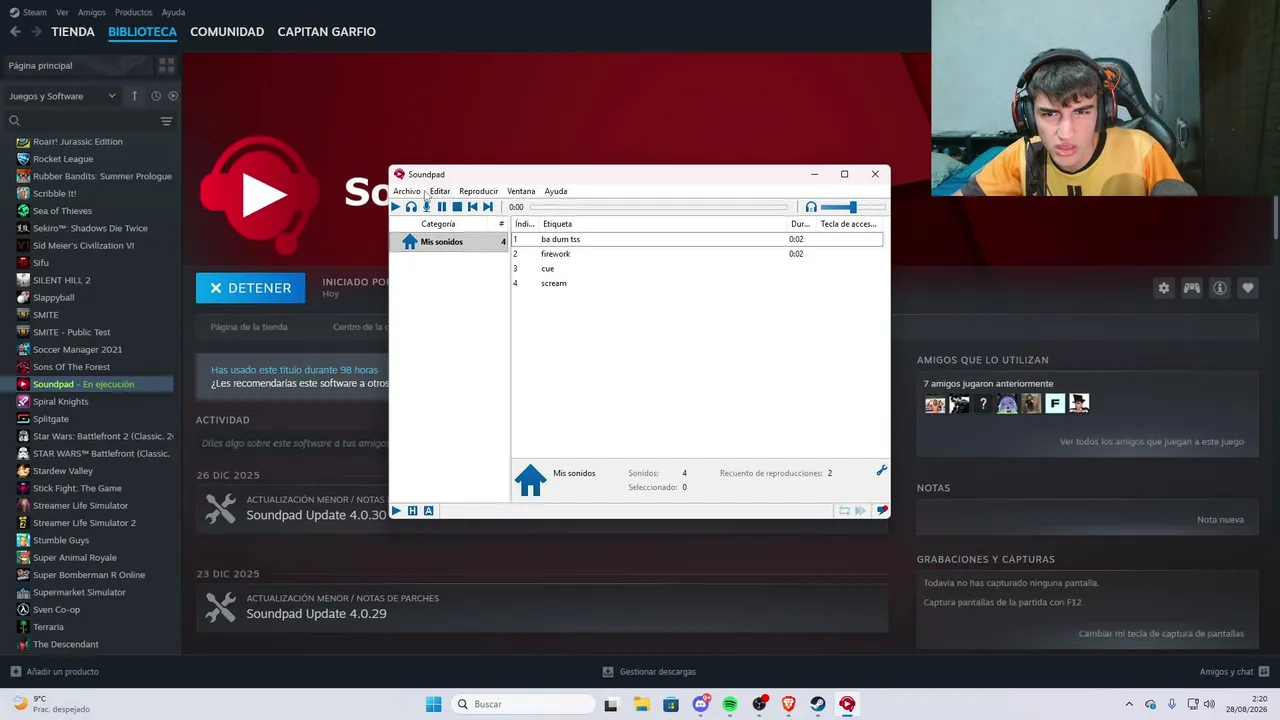Viewport: 1280px width, 720px height.
Task: Open the Archivo menu in Soundpad
Action: click(407, 191)
